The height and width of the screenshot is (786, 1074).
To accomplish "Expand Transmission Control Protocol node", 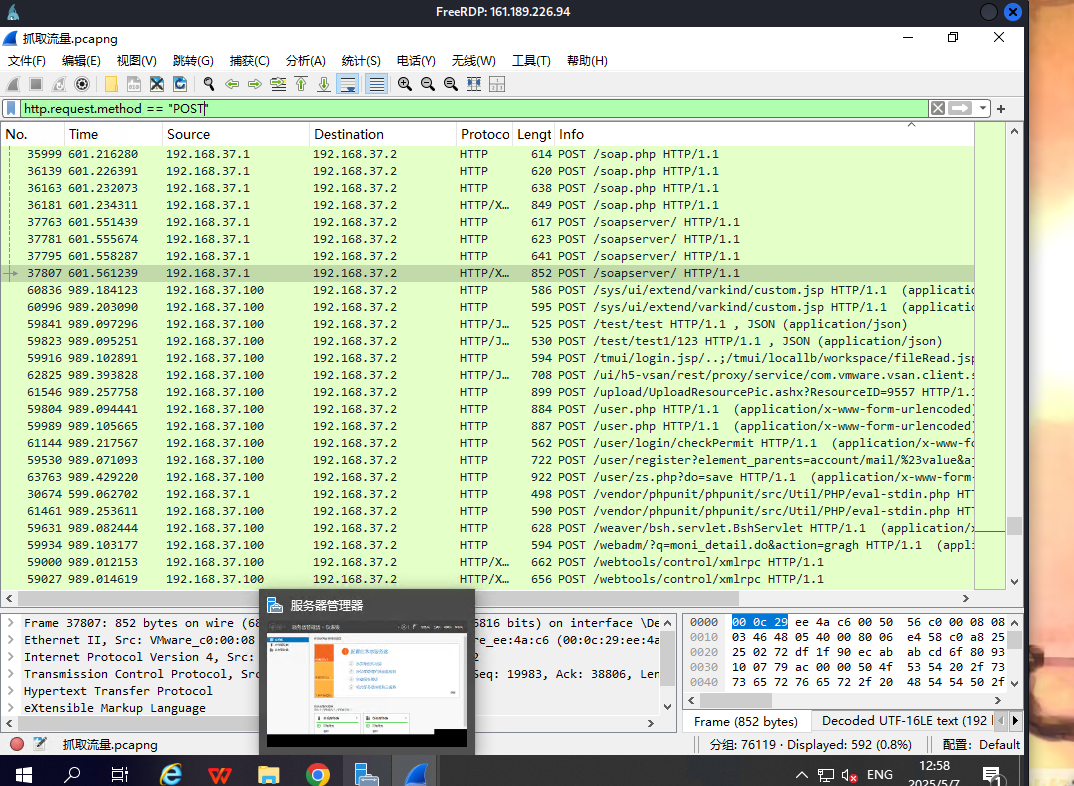I will [x=11, y=674].
